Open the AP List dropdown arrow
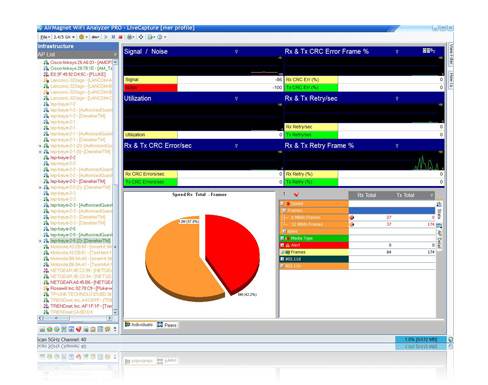Viewport: 488px width, 385px height. click(115, 54)
